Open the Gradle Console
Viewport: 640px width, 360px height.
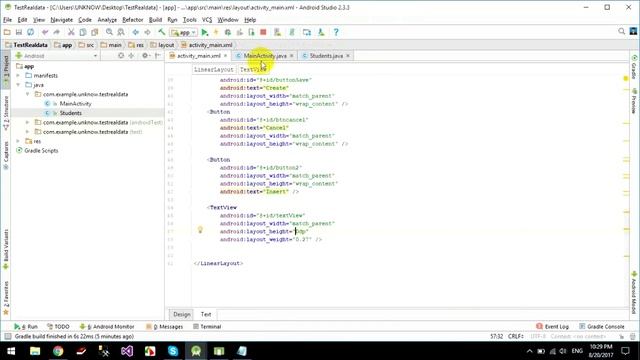tap(602, 327)
